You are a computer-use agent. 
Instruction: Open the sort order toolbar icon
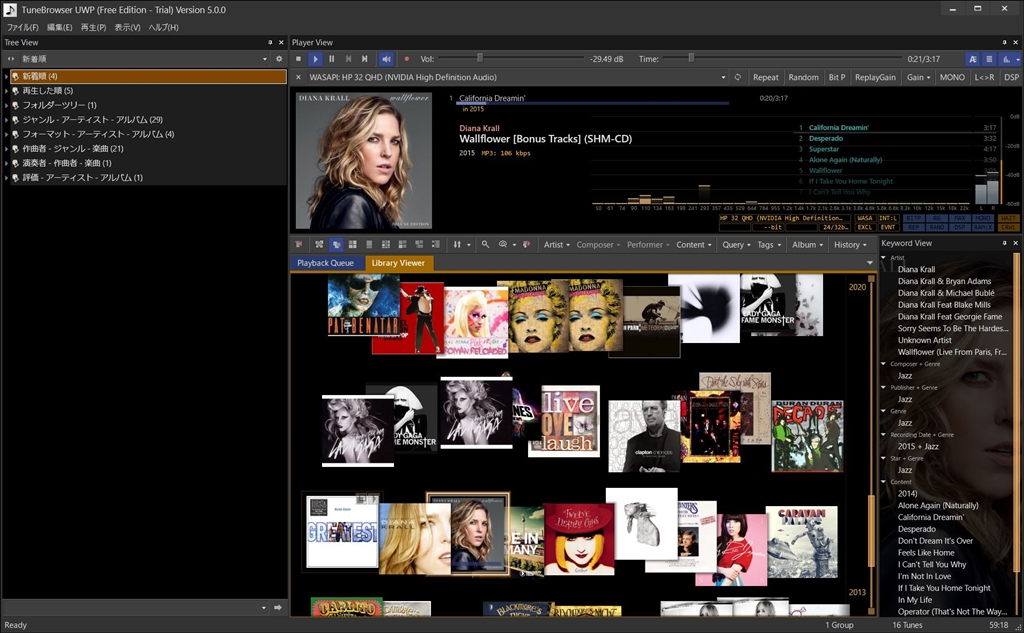pyautogui.click(x=460, y=244)
